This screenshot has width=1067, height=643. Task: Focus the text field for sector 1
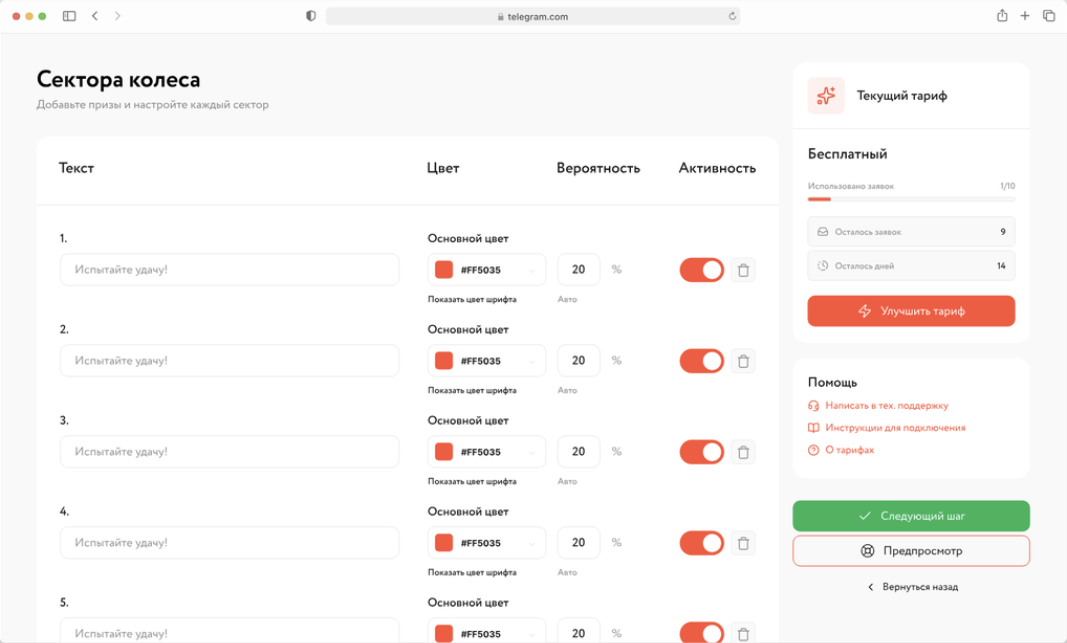229,269
